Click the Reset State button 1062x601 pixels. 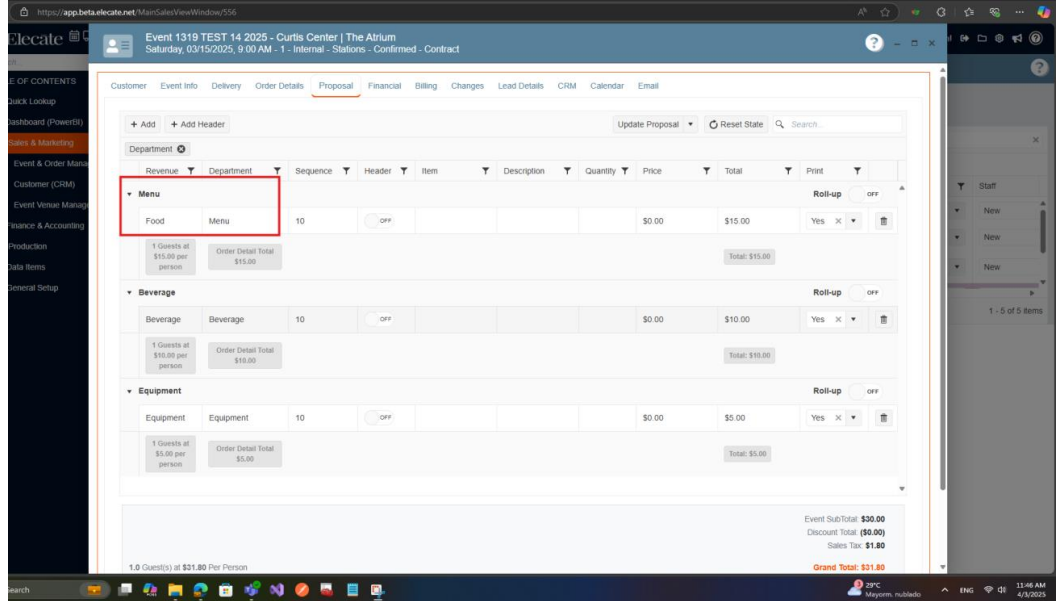point(736,125)
